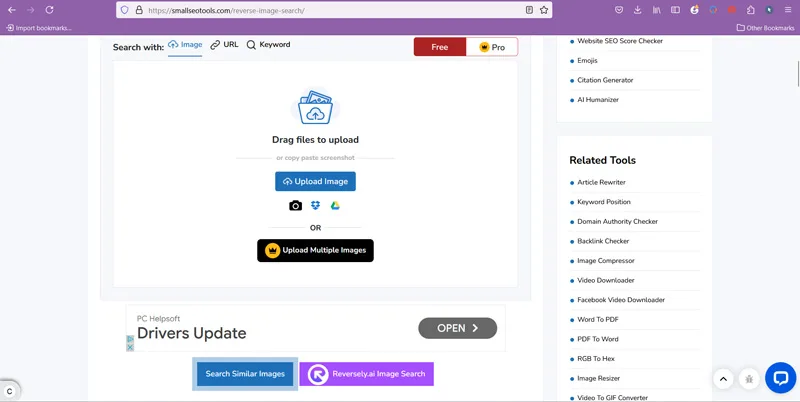
Task: Open the Firefox extensions puzzle icon
Action: point(751,10)
